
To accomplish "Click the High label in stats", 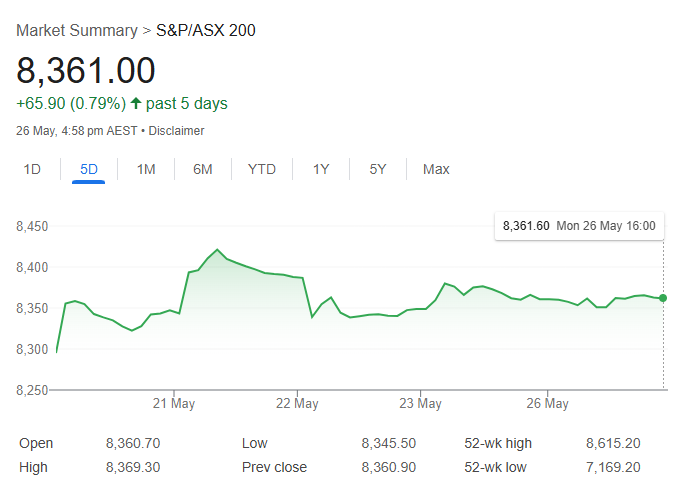I will pos(33,467).
